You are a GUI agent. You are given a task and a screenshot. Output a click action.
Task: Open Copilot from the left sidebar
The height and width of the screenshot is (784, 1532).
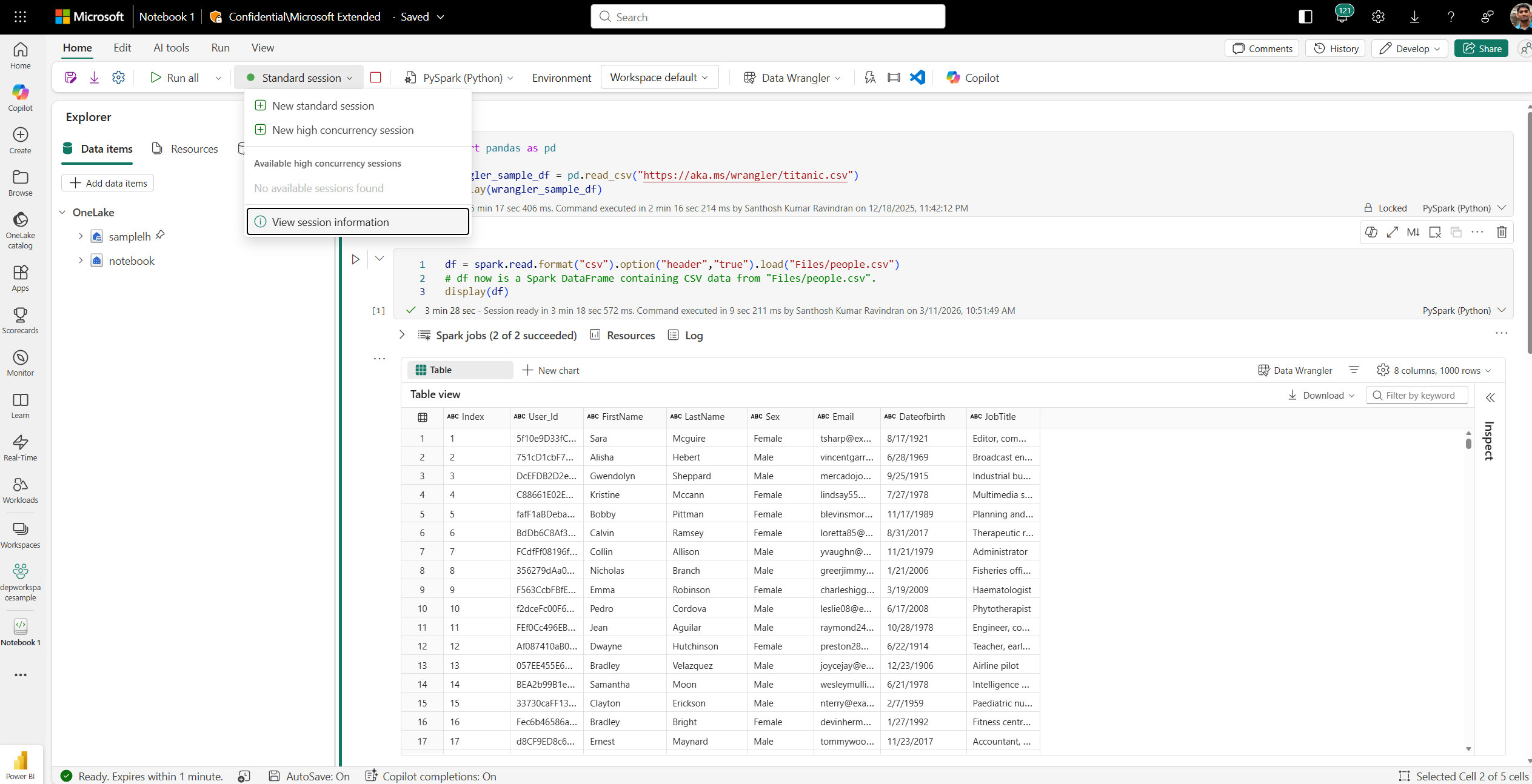20,96
